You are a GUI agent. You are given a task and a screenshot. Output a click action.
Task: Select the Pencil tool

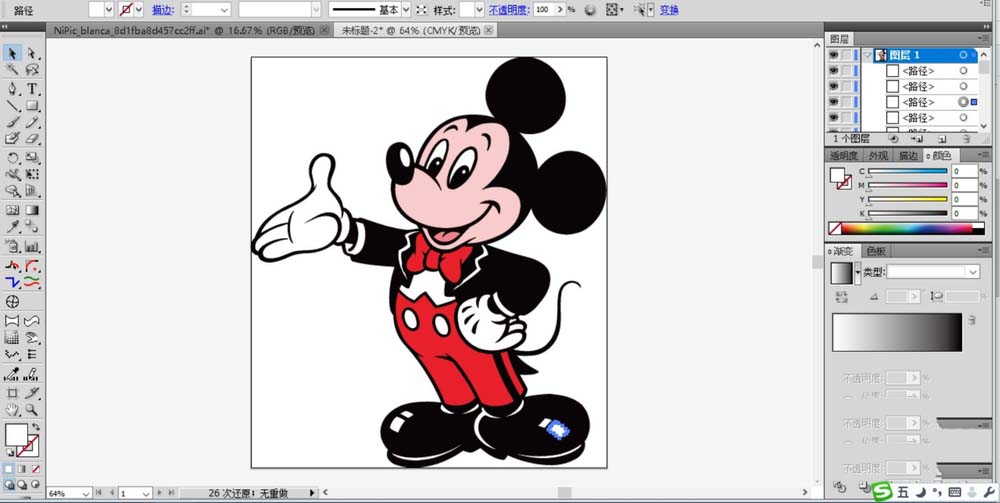32,122
